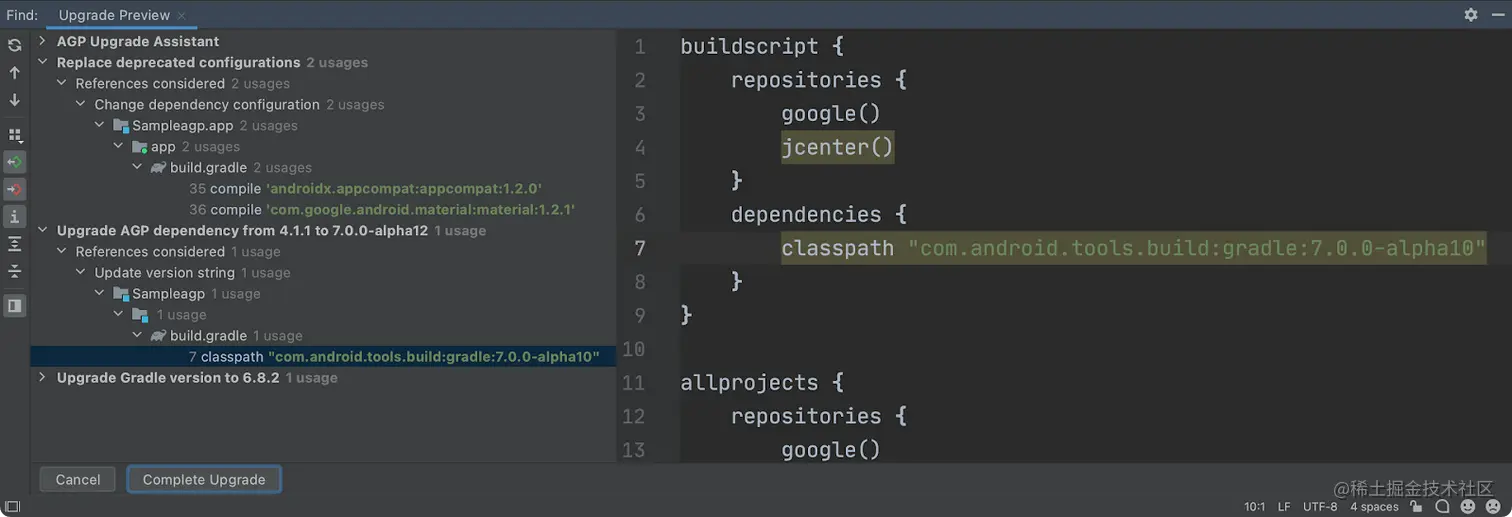This screenshot has width=1512, height=517.
Task: Click unnamed folder icon with 1 usage
Action: (140, 315)
